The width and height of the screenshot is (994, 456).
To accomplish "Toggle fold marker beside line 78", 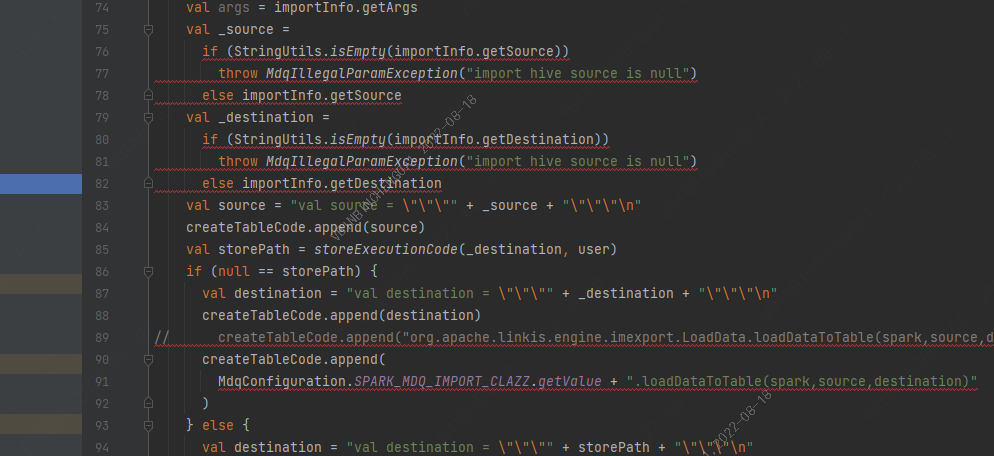I will [148, 96].
